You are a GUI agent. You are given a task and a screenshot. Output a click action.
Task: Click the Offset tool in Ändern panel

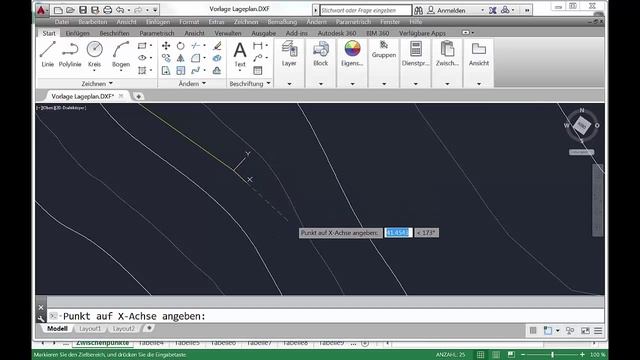[217, 70]
